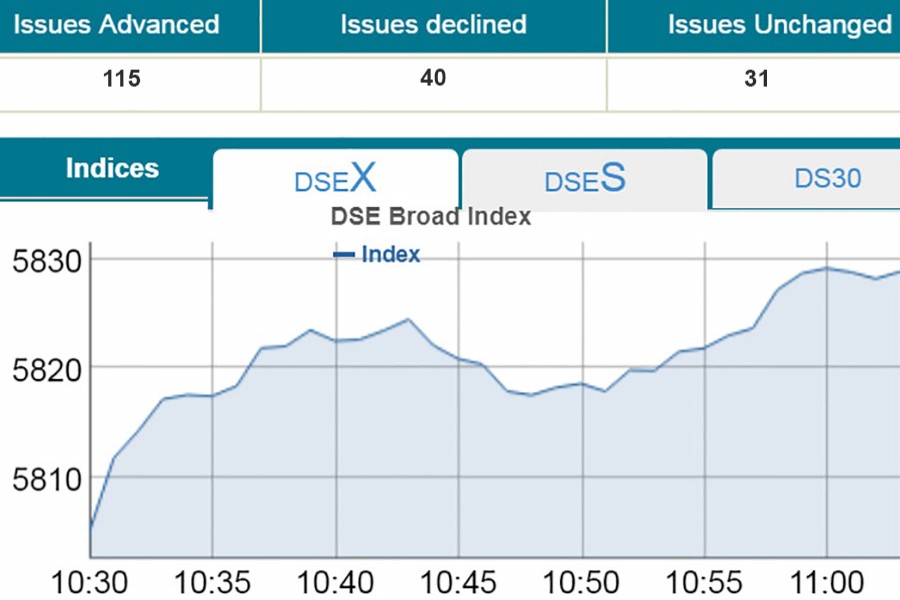Select the 31 unchanged issues value

tap(757, 79)
